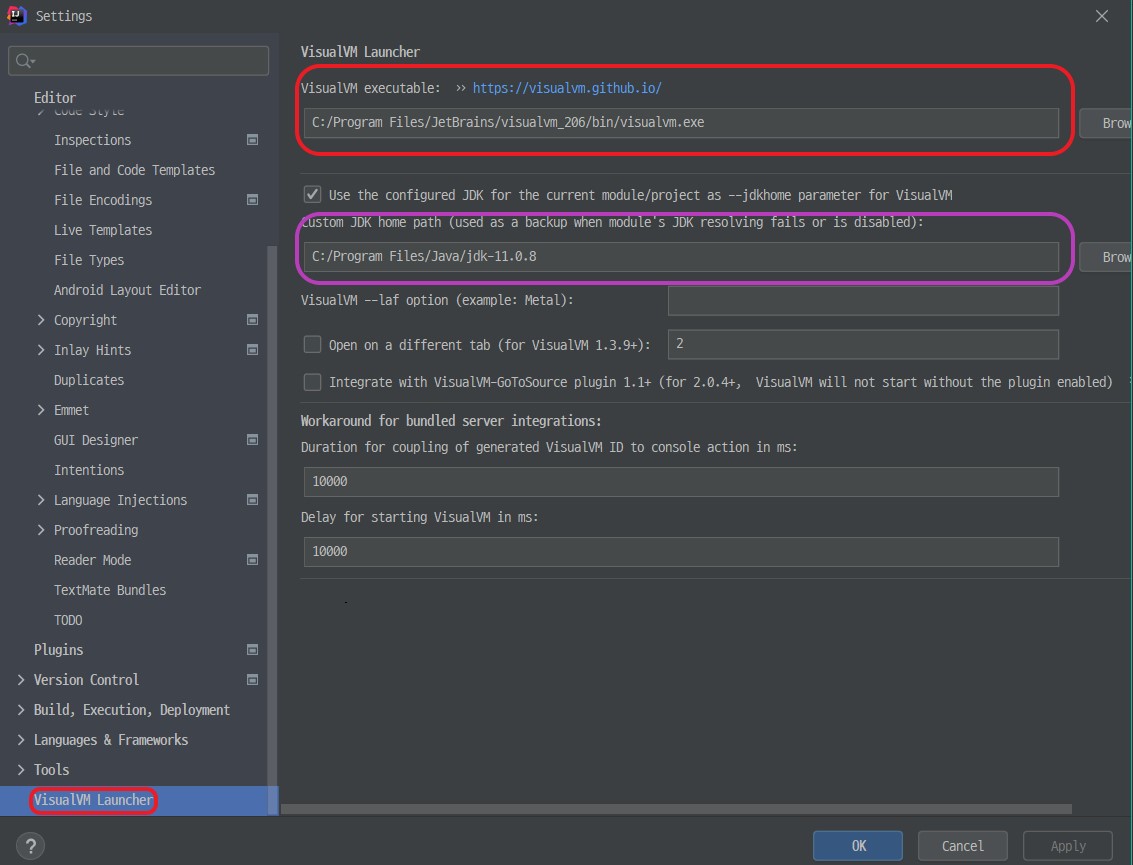
Task: Click project-level icon beside Language Injections
Action: (x=252, y=499)
